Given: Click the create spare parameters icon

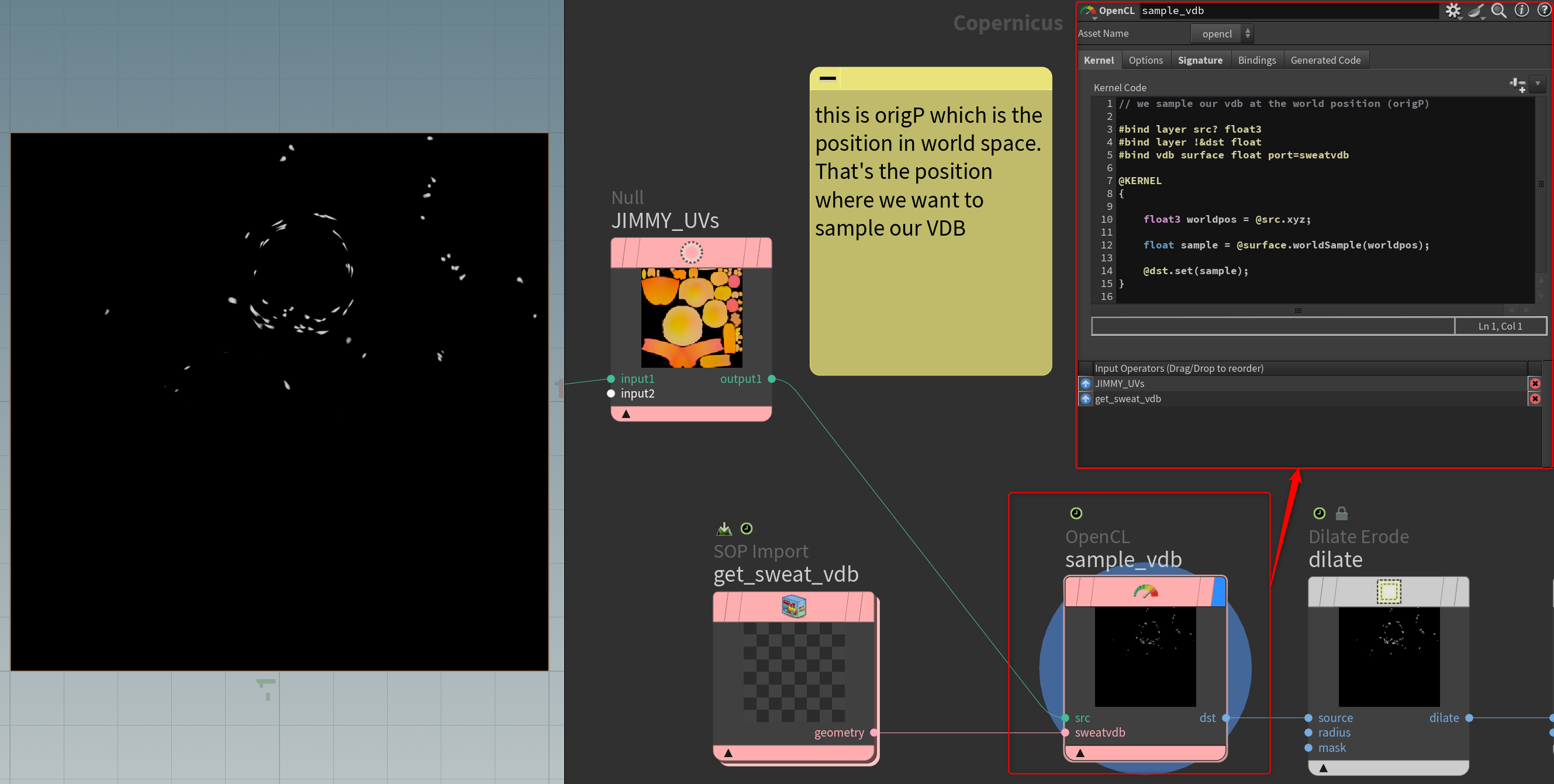Looking at the screenshot, I should tap(1517, 84).
